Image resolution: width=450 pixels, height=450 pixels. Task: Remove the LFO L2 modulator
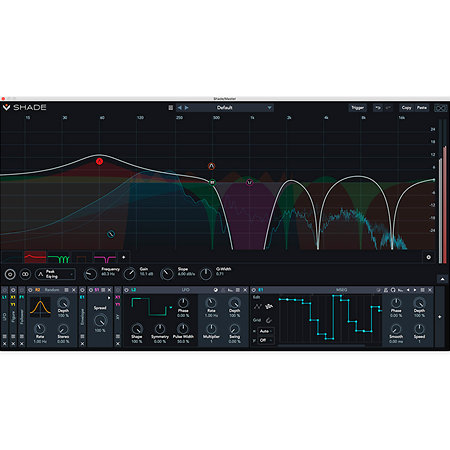[245, 290]
